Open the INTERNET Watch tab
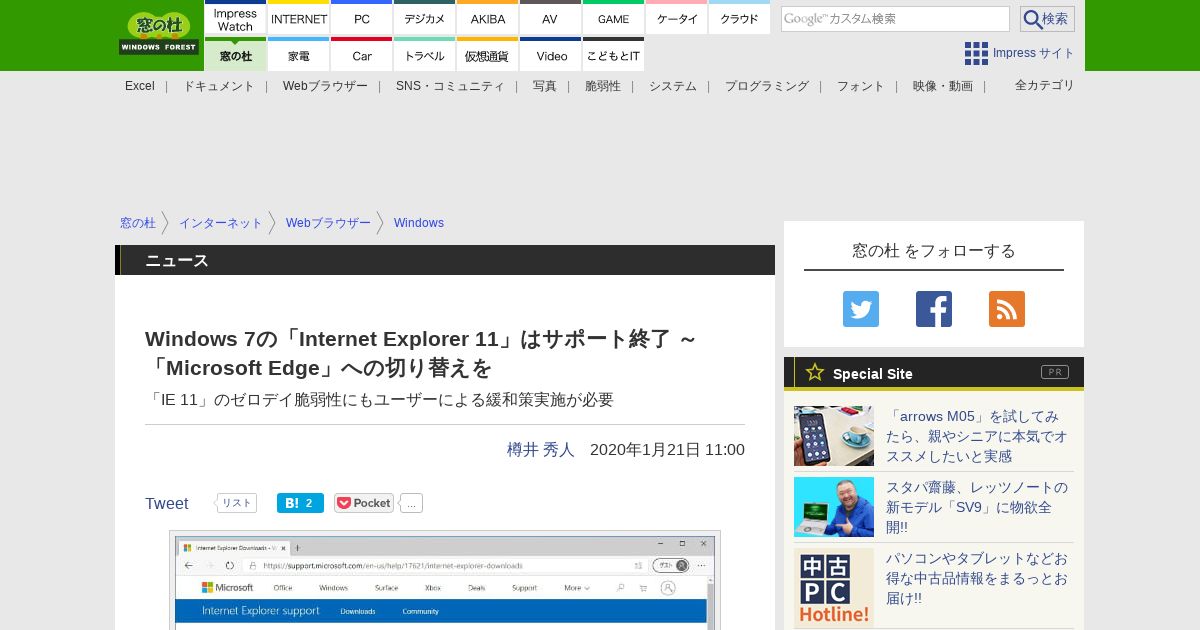The width and height of the screenshot is (1200, 630). coord(299,19)
